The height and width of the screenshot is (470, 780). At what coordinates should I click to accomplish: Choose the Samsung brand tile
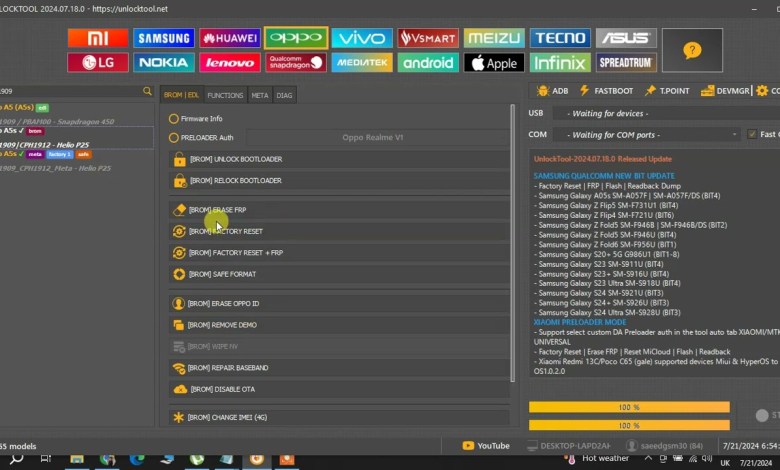click(x=163, y=38)
